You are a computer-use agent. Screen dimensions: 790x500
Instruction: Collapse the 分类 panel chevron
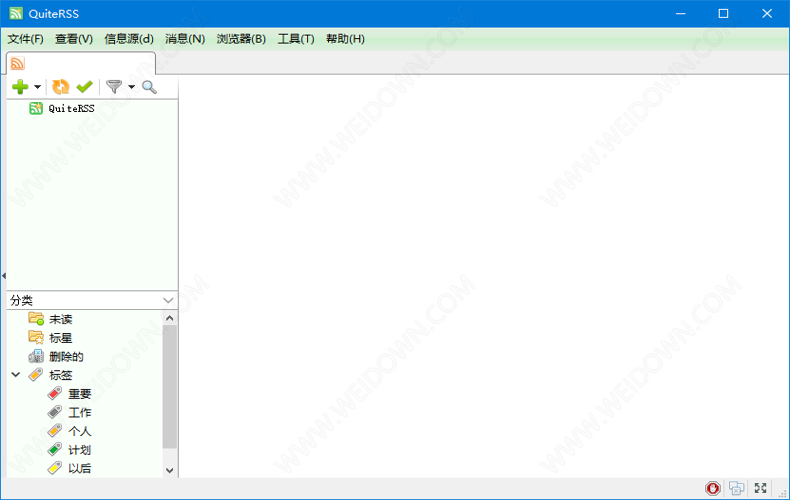(168, 300)
